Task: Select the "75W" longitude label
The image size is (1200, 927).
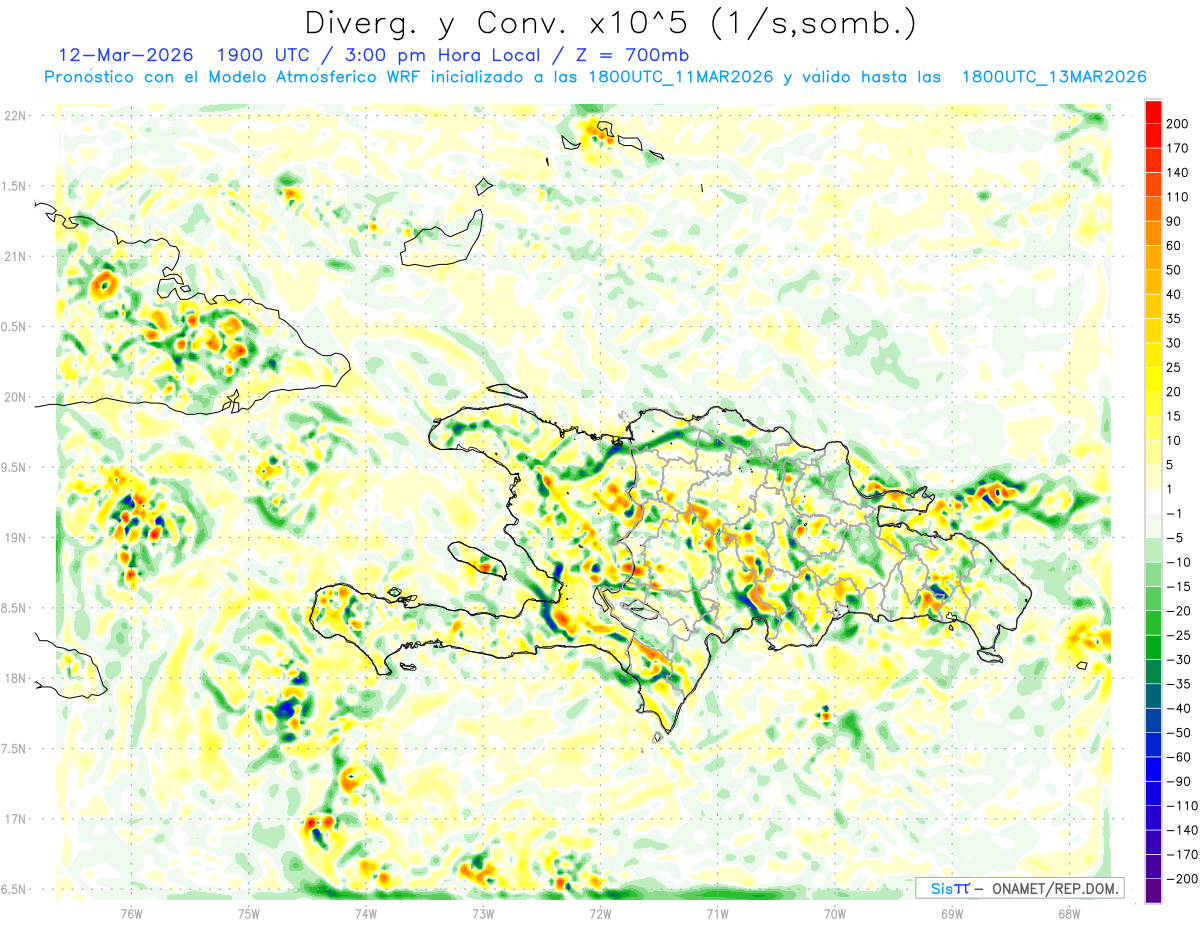Action: [x=249, y=912]
